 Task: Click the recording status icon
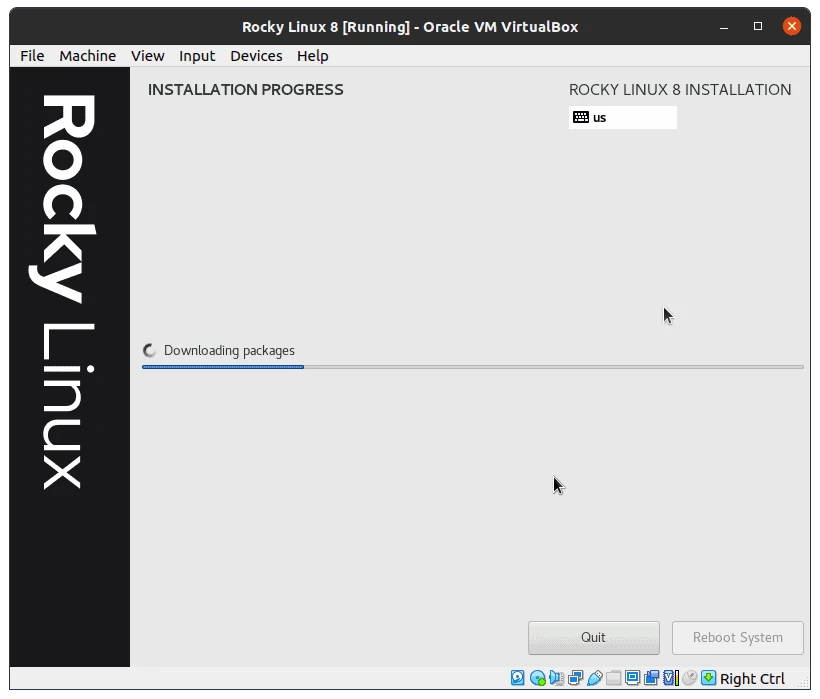(x=650, y=678)
